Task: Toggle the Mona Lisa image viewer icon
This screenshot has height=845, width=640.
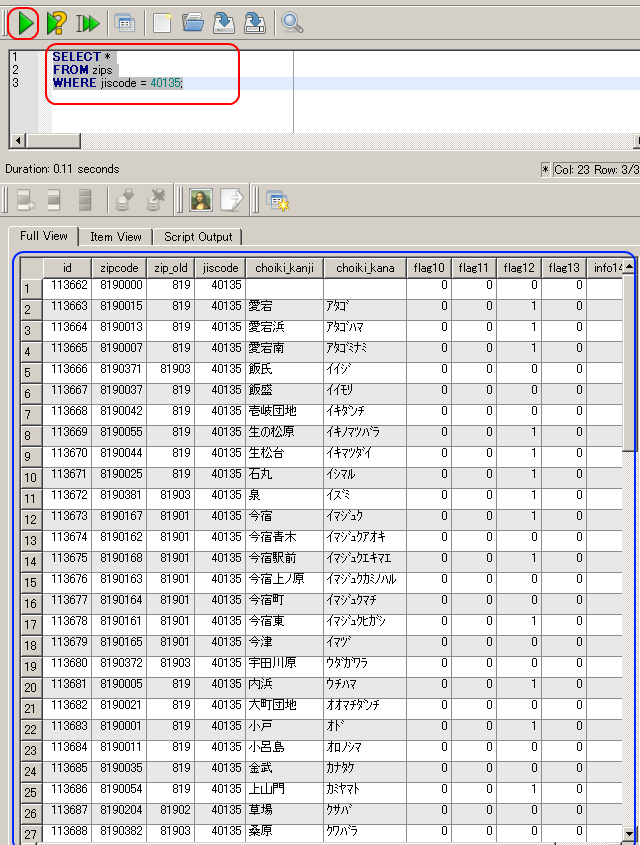Action: [x=201, y=200]
